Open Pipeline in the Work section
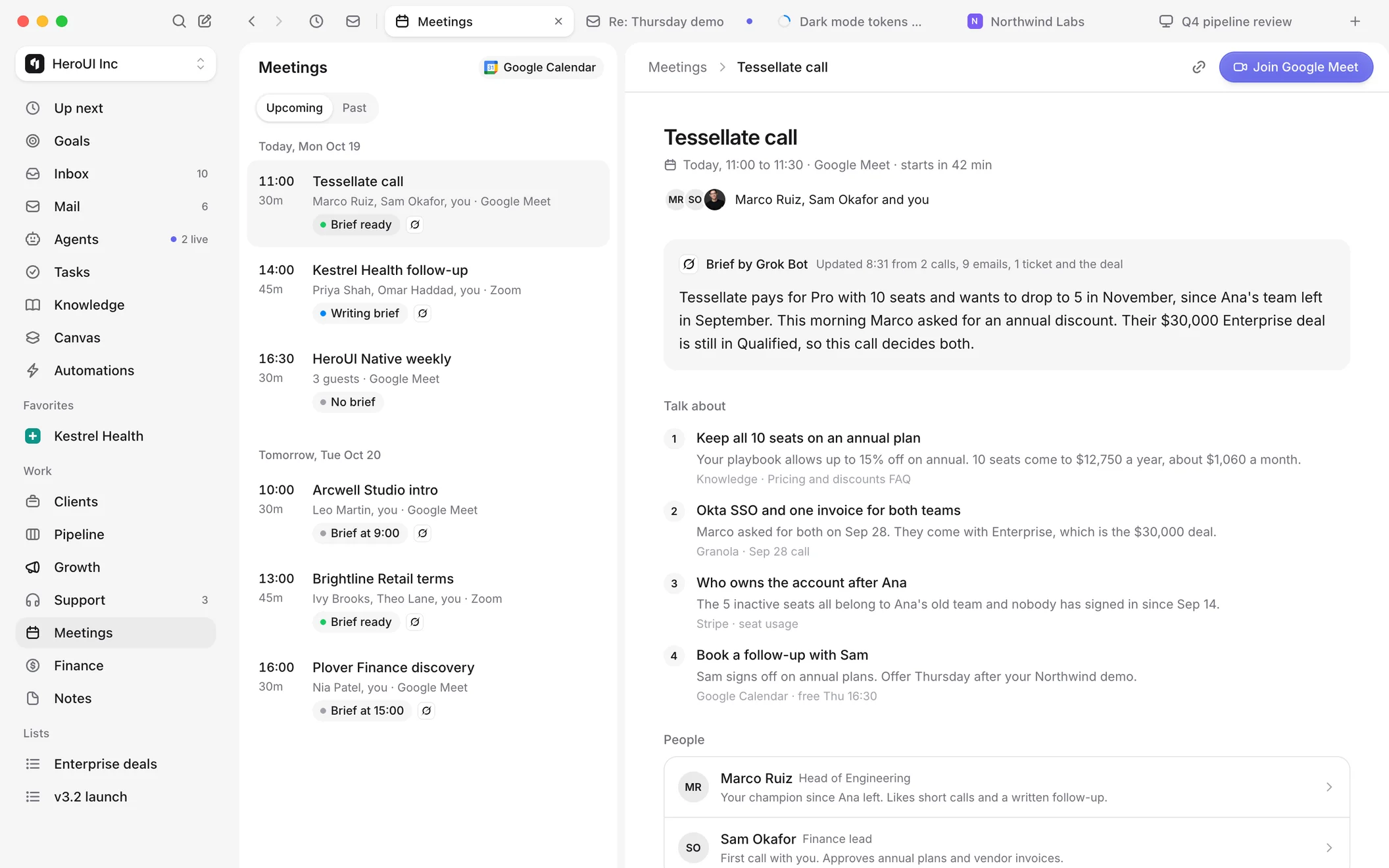This screenshot has width=1389, height=868. coord(116,534)
